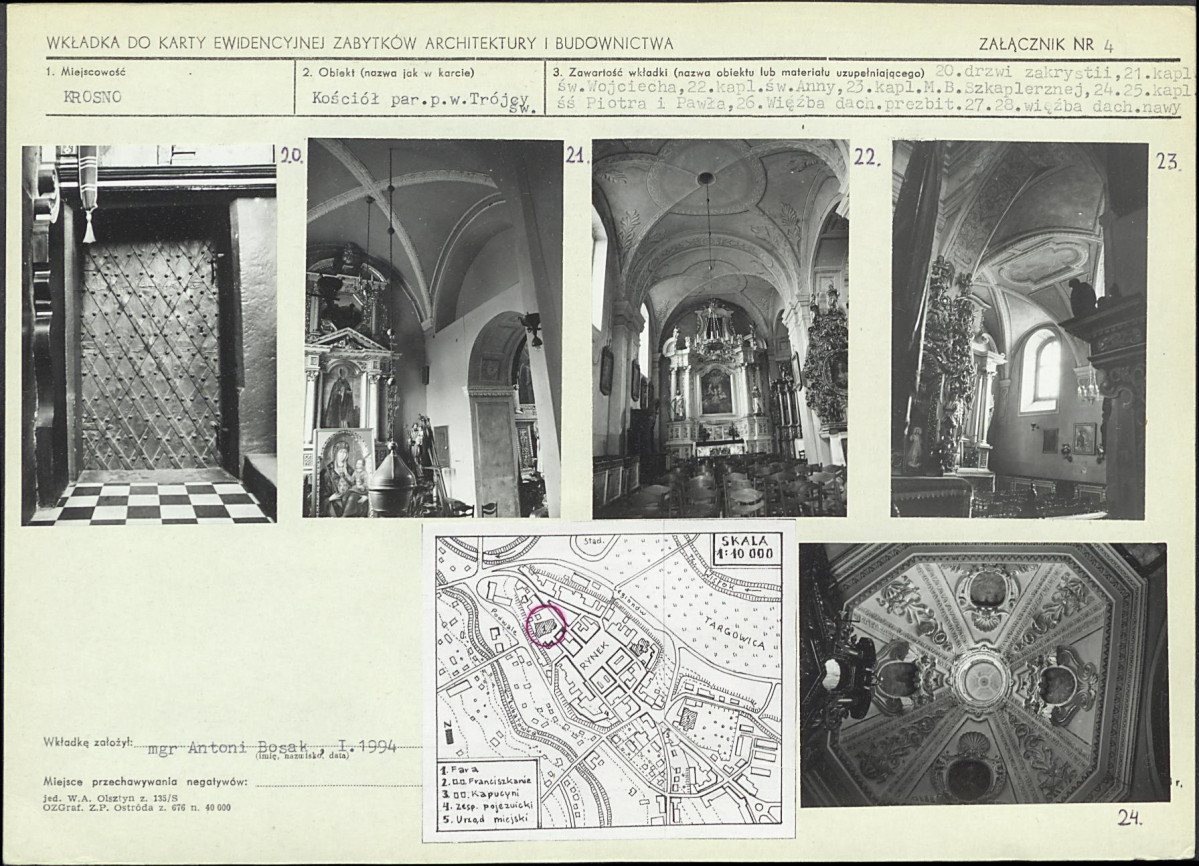Click the handwritten number '24.'
This screenshot has width=1199, height=866.
tap(1129, 819)
